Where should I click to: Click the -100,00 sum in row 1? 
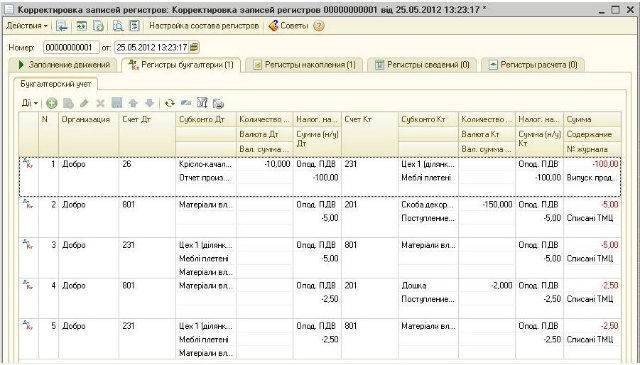[592, 164]
